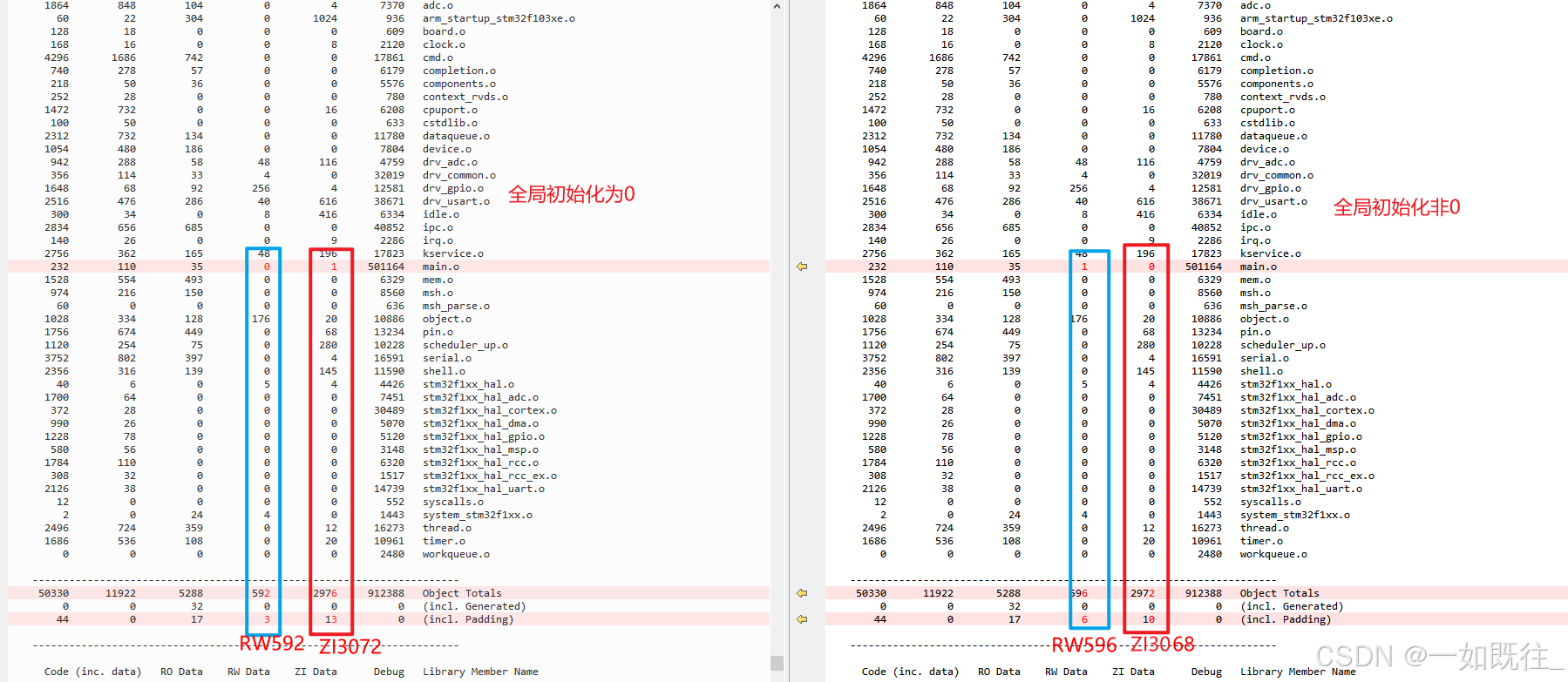The image size is (1568, 682).
Task: Click context_rvds.o in the left pane
Action: tap(465, 97)
